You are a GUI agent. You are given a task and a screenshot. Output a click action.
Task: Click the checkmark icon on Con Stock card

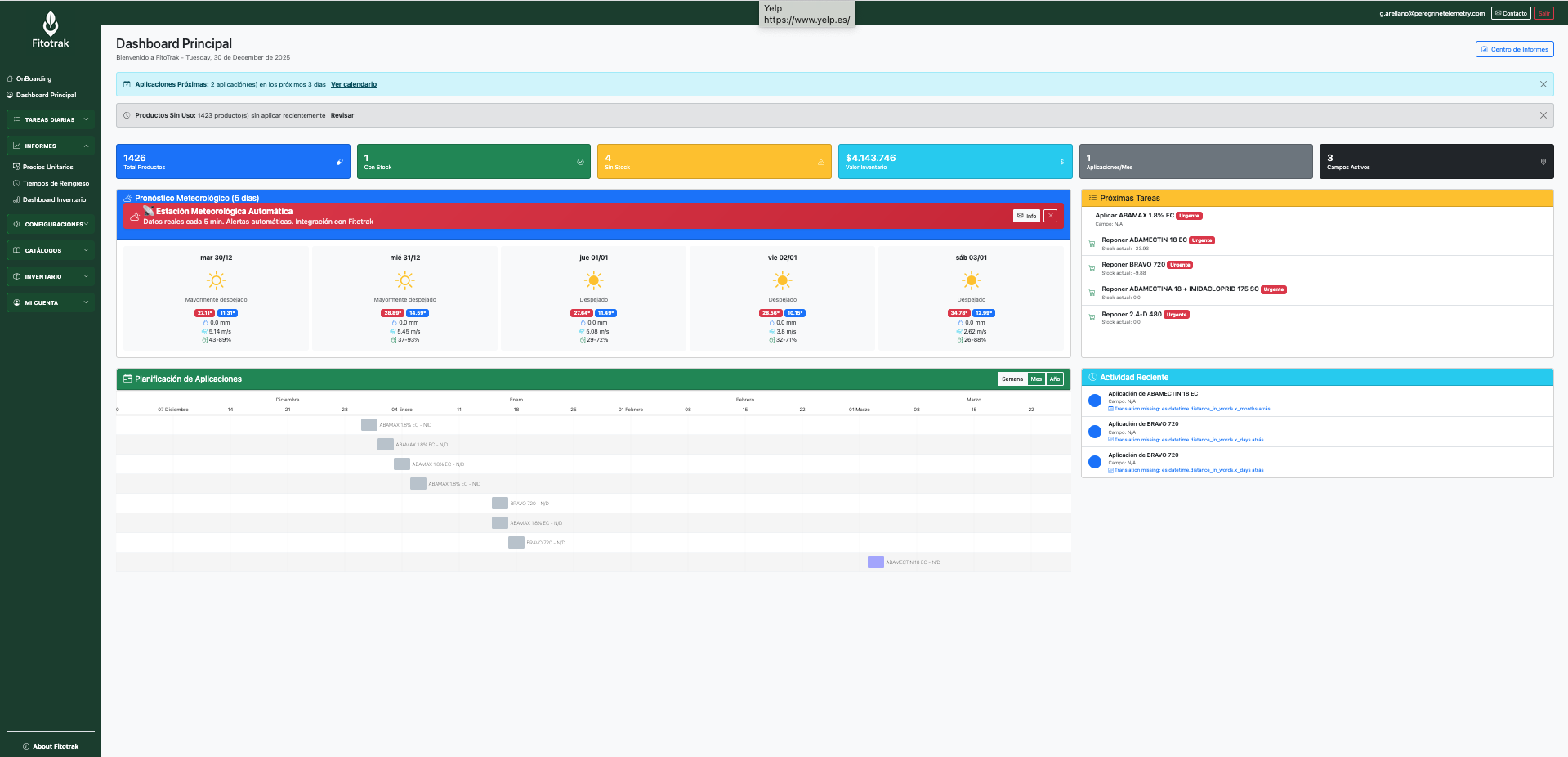(x=580, y=162)
